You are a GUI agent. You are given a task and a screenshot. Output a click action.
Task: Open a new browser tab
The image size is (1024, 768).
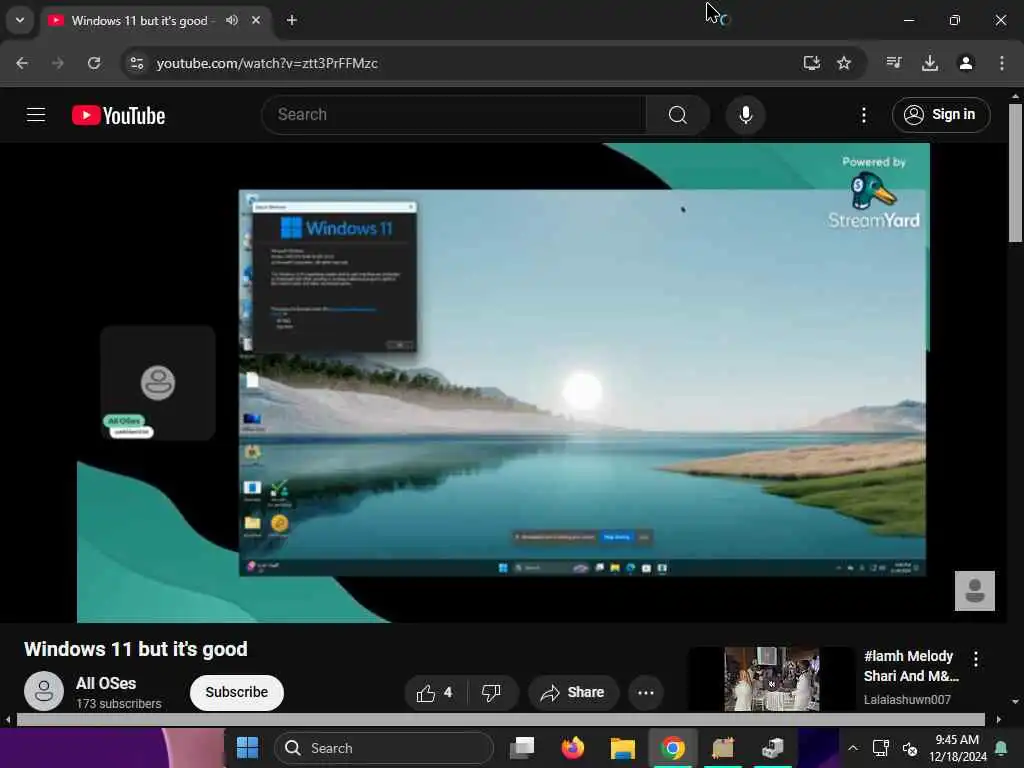point(292,20)
